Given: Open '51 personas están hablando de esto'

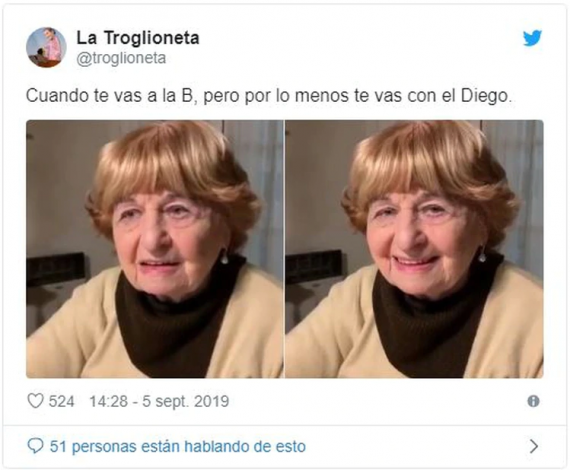Looking at the screenshot, I should coord(178,446).
